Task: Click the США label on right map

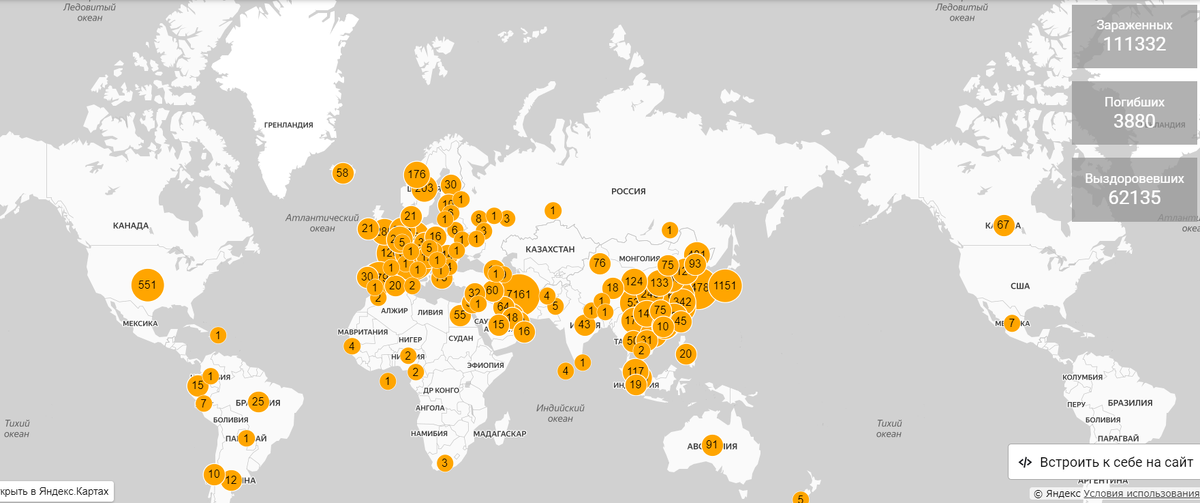Action: (1020, 286)
